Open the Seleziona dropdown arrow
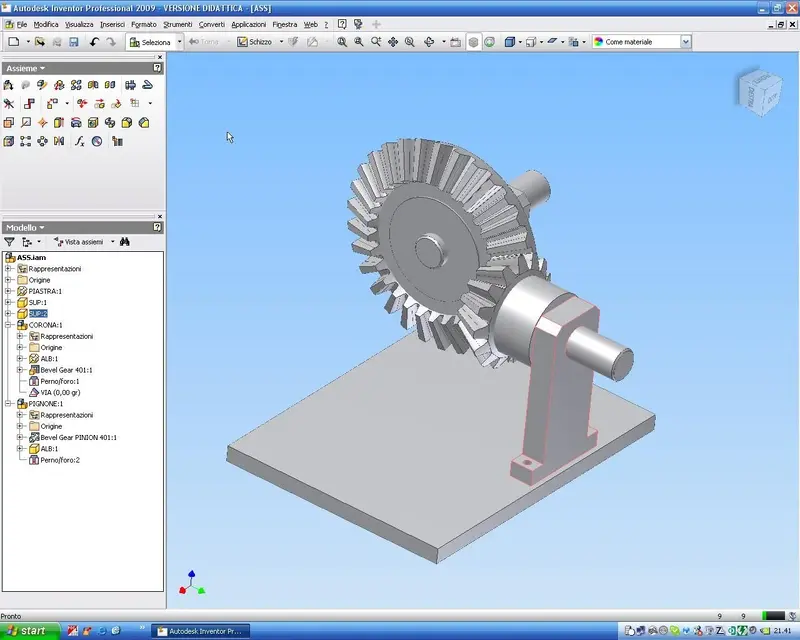The height and width of the screenshot is (640, 800). tap(179, 42)
